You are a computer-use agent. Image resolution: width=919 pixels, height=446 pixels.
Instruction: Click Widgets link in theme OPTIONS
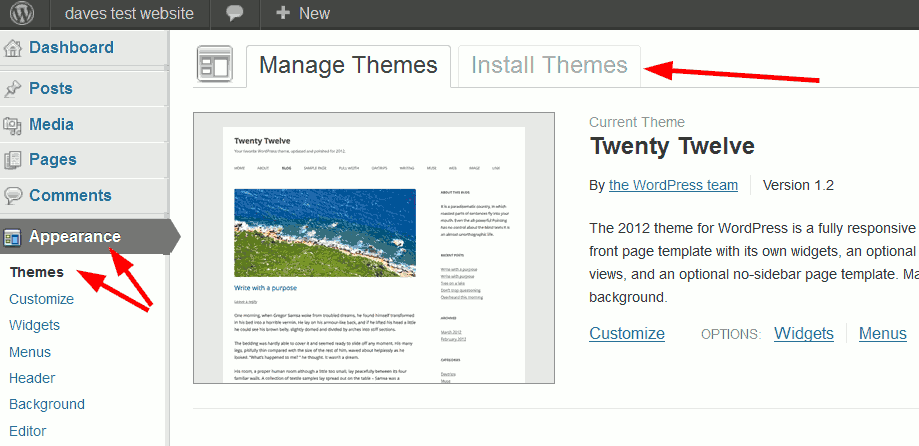(x=804, y=333)
